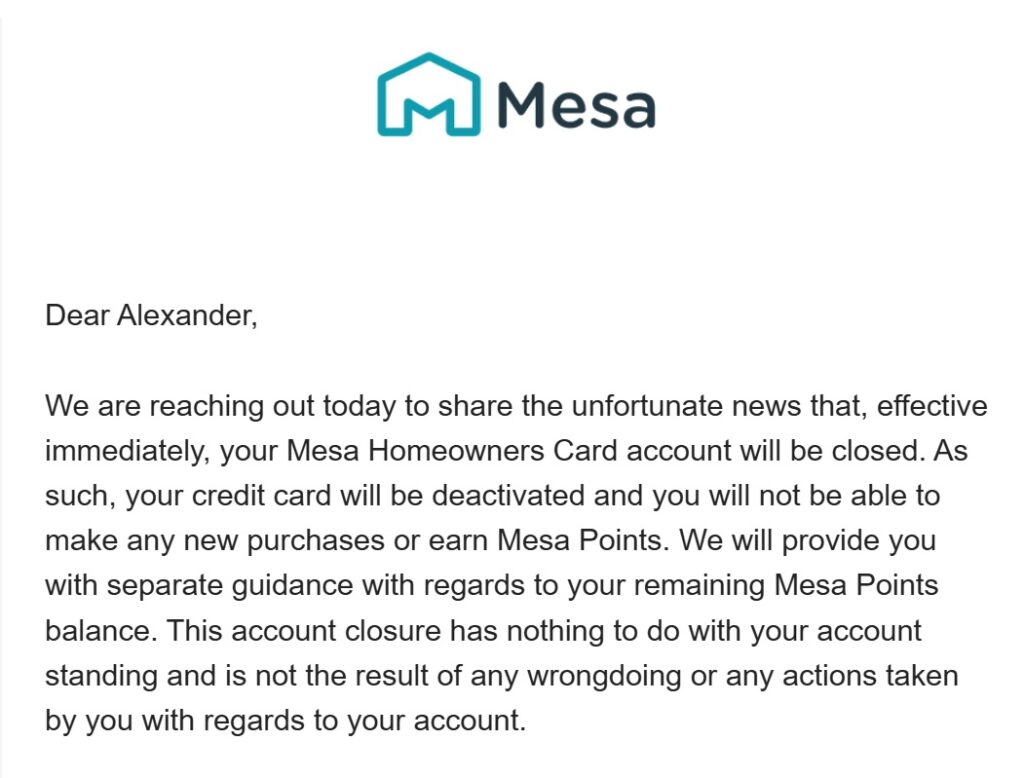This screenshot has height=778, width=1024.
Task: Click the Mesa wordmark text in the header
Action: pos(575,104)
